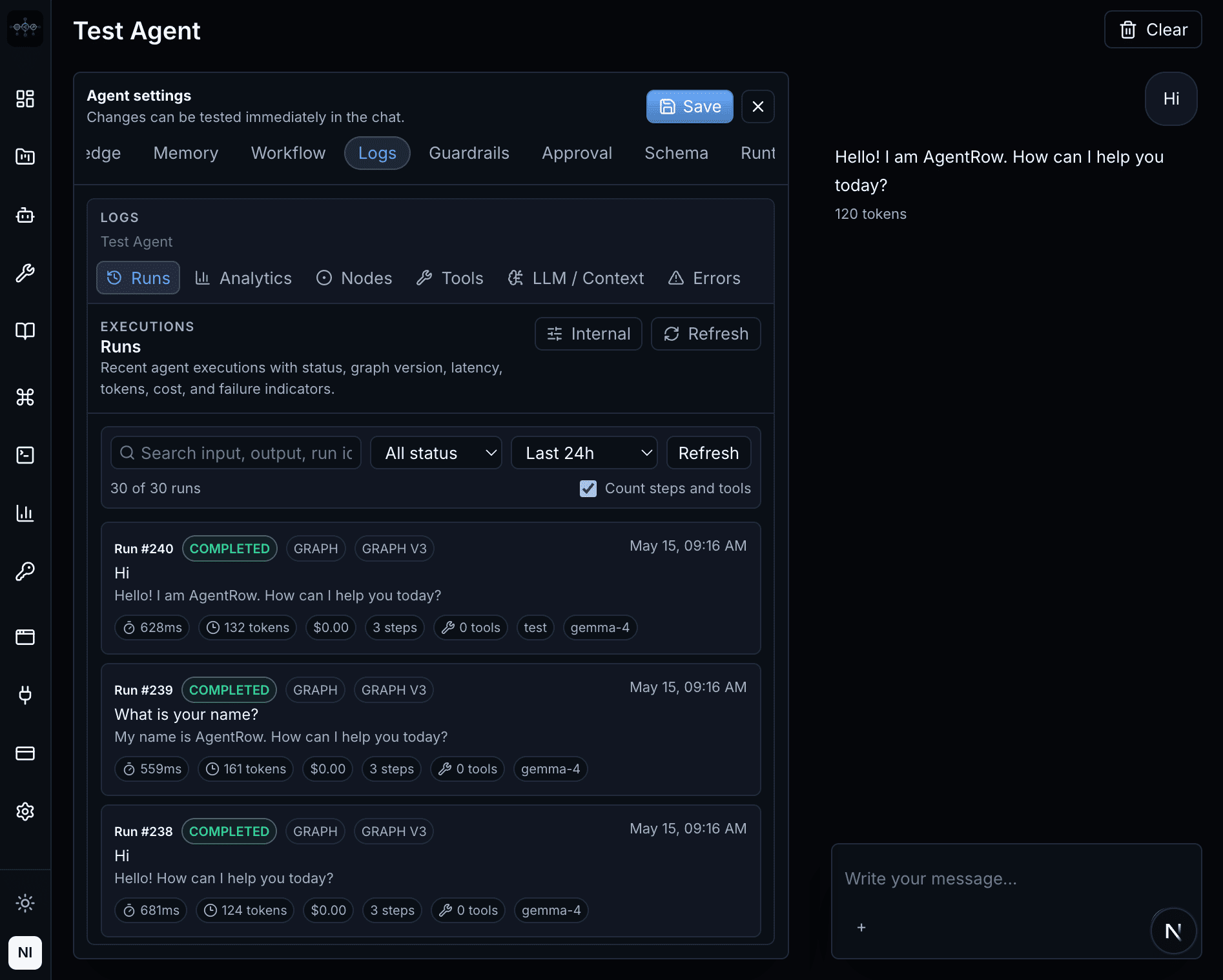
Task: Click the send message N button
Action: coord(1173,931)
